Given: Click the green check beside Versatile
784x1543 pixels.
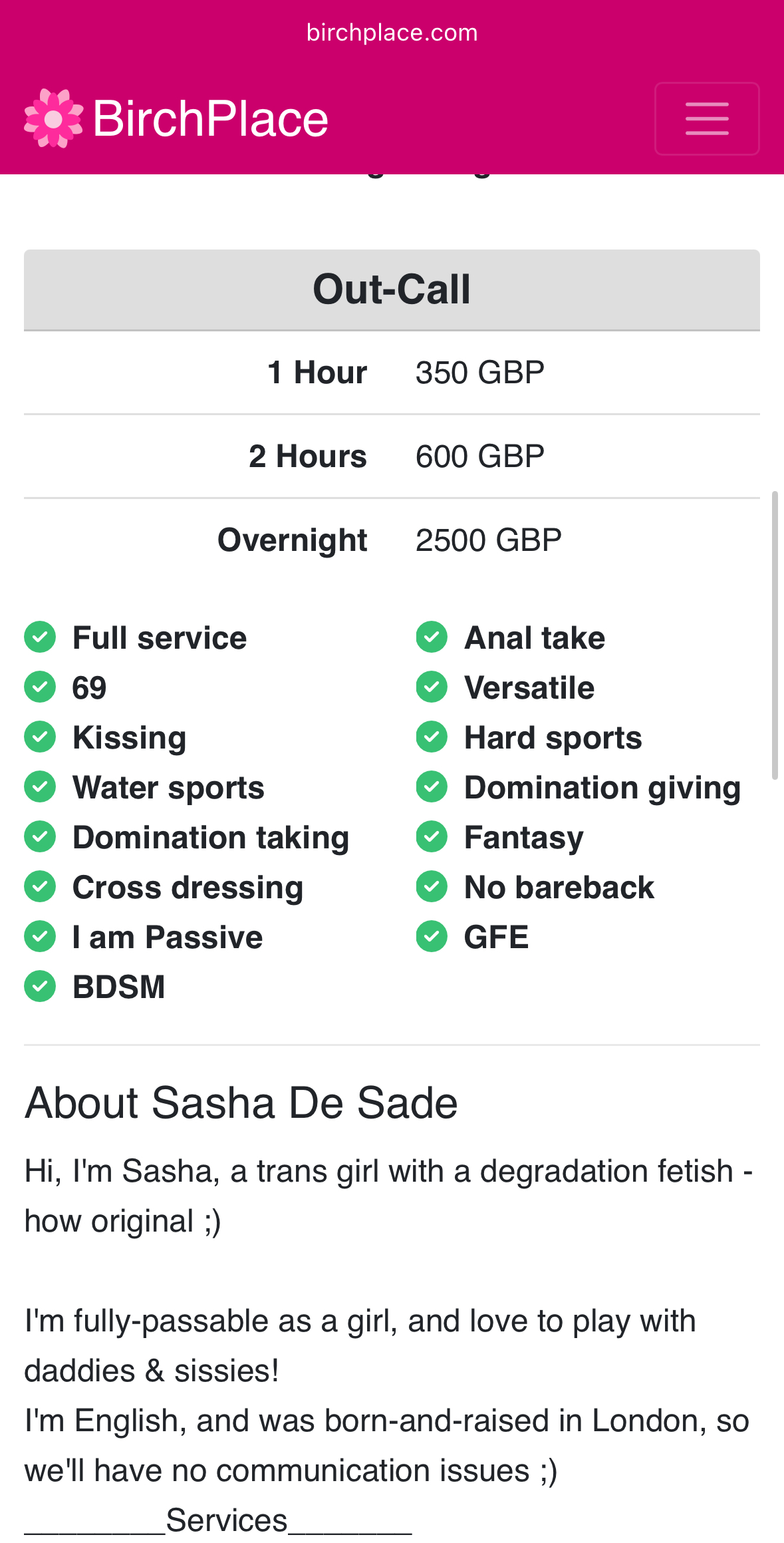Looking at the screenshot, I should pos(432,687).
